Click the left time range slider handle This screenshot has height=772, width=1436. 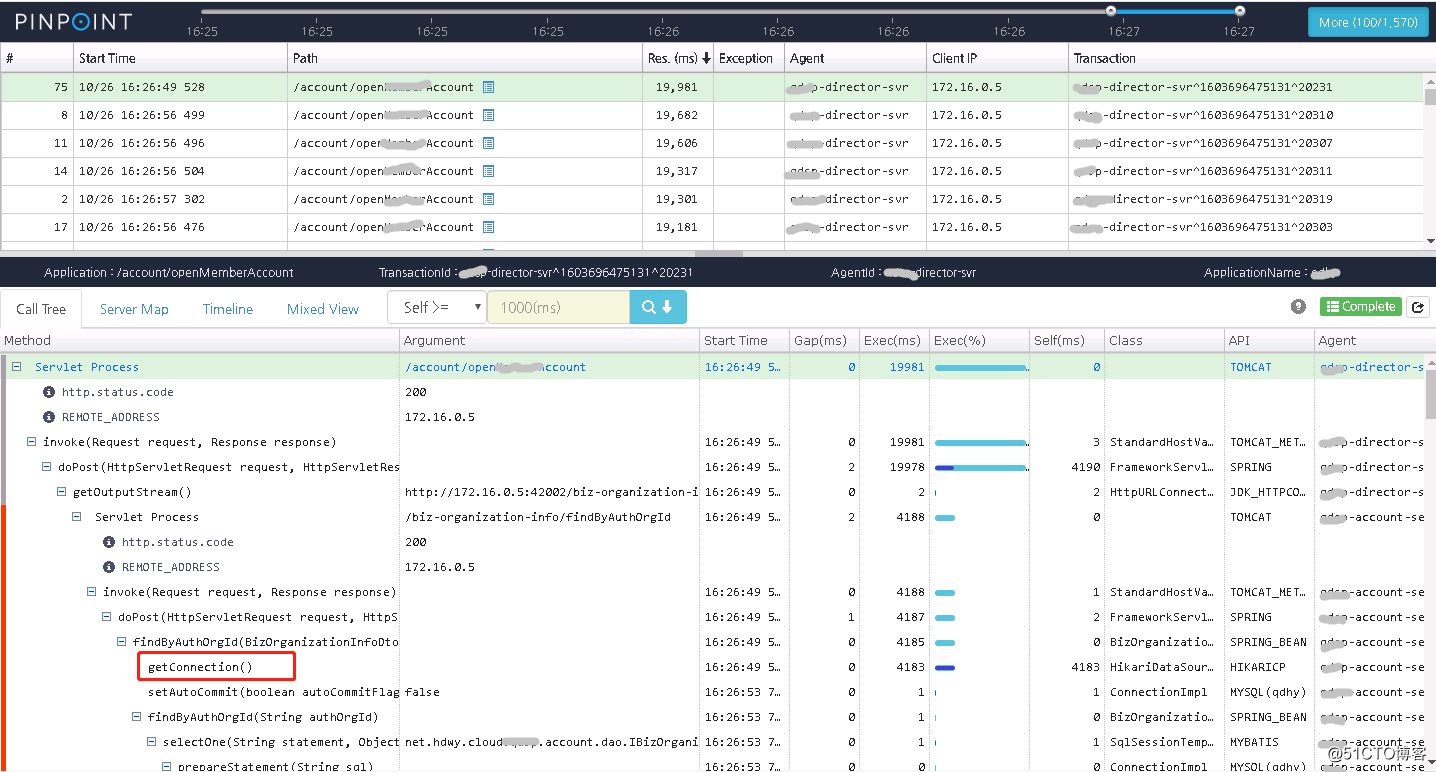click(1110, 11)
